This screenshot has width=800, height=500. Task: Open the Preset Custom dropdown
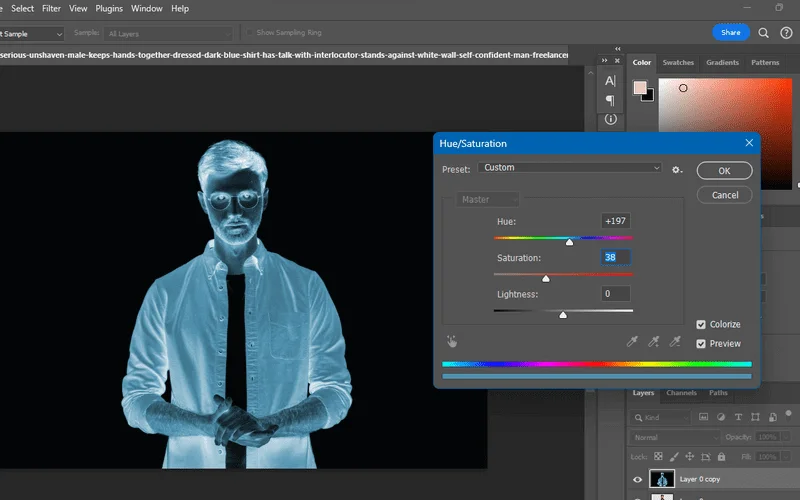point(570,167)
